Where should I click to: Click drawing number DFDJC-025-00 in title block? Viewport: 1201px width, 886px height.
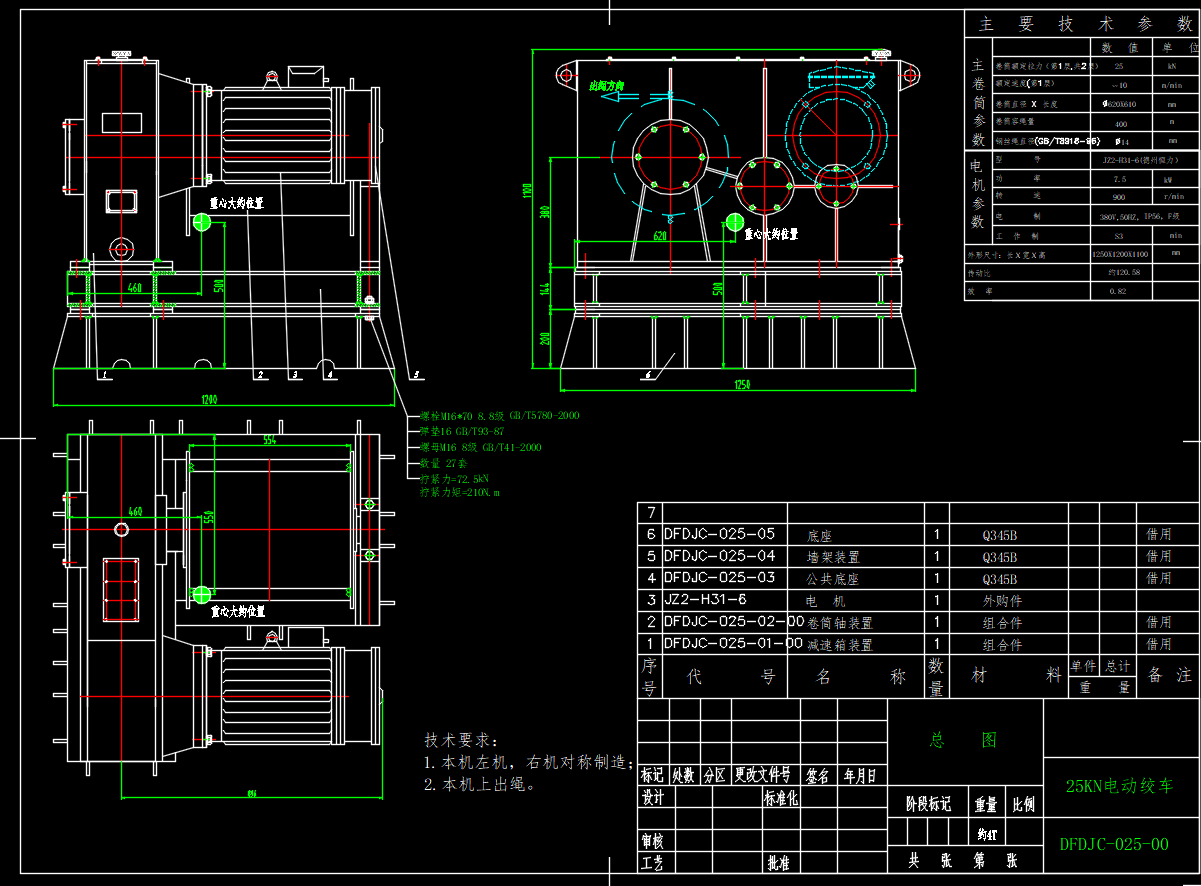click(x=1114, y=844)
